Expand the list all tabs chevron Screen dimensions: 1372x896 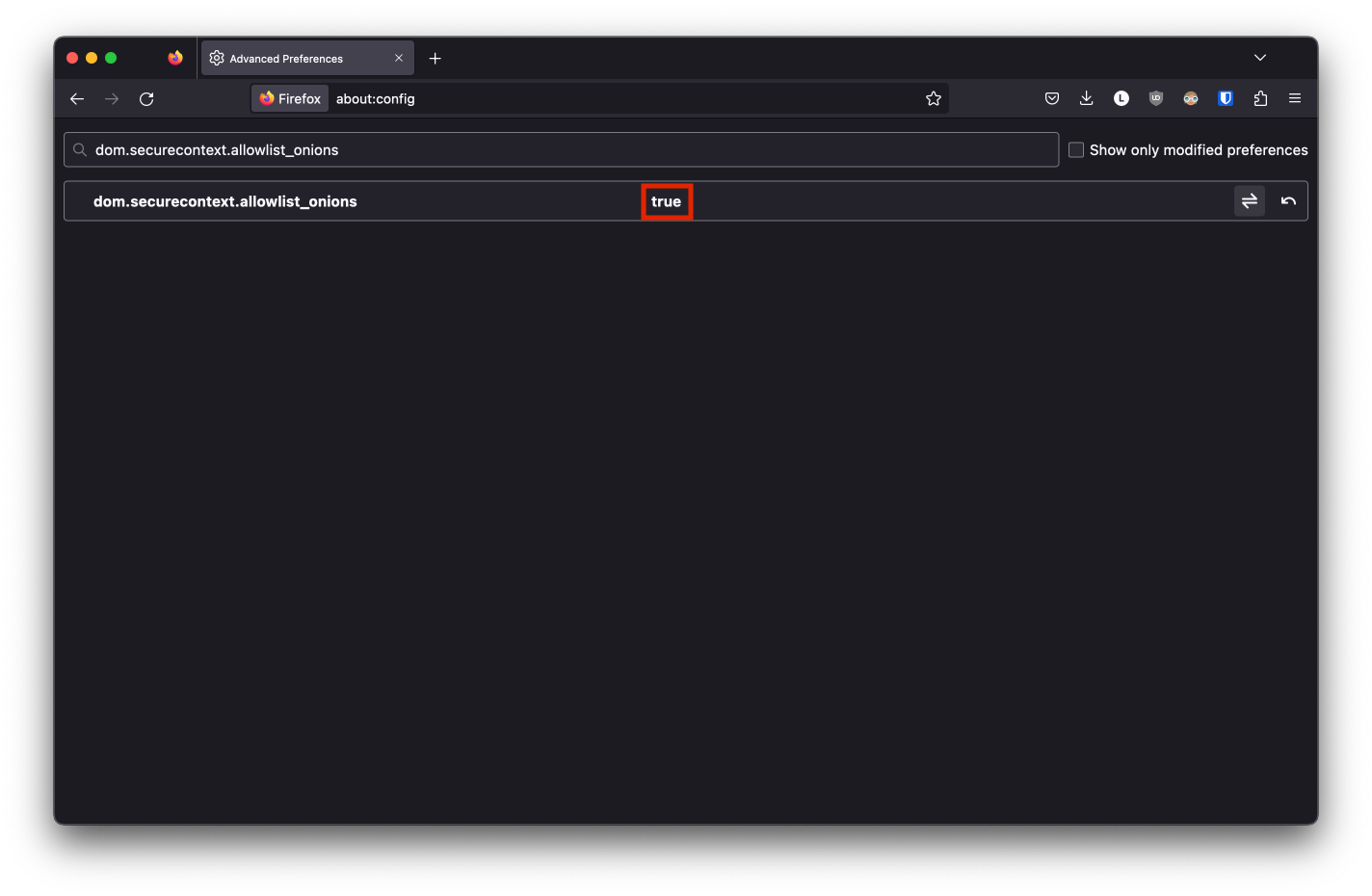(x=1260, y=58)
